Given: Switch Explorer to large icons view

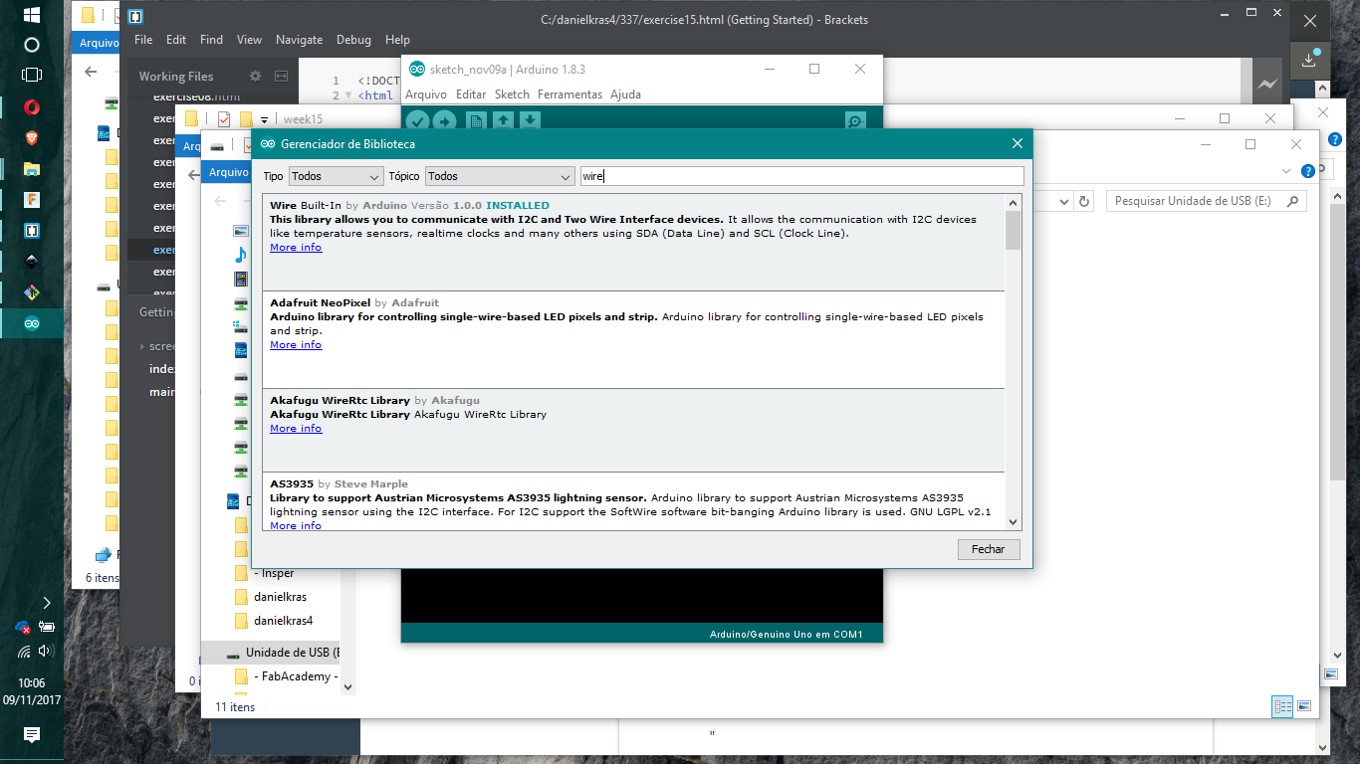Looking at the screenshot, I should 1304,707.
